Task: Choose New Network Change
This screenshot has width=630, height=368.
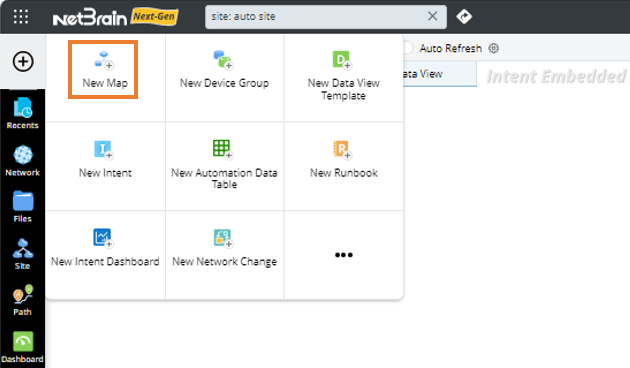Action: point(224,248)
